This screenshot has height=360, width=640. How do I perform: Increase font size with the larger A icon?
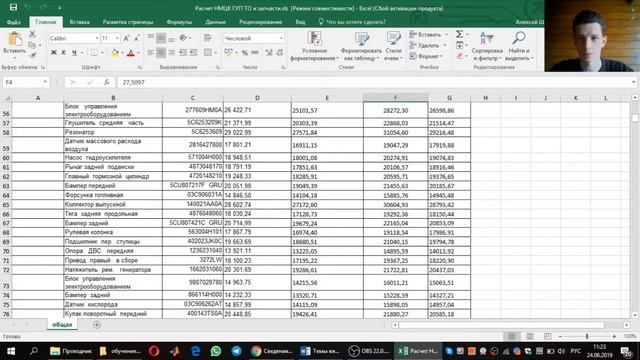(x=126, y=38)
